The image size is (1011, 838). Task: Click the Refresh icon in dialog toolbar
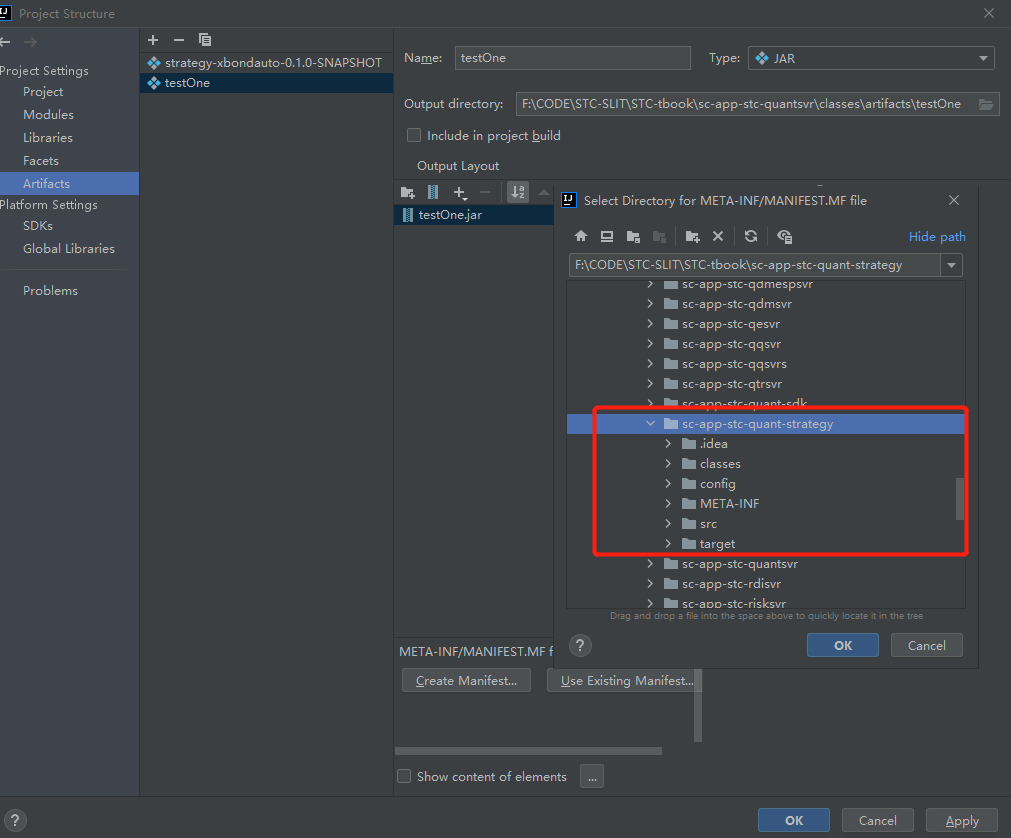pyautogui.click(x=751, y=236)
